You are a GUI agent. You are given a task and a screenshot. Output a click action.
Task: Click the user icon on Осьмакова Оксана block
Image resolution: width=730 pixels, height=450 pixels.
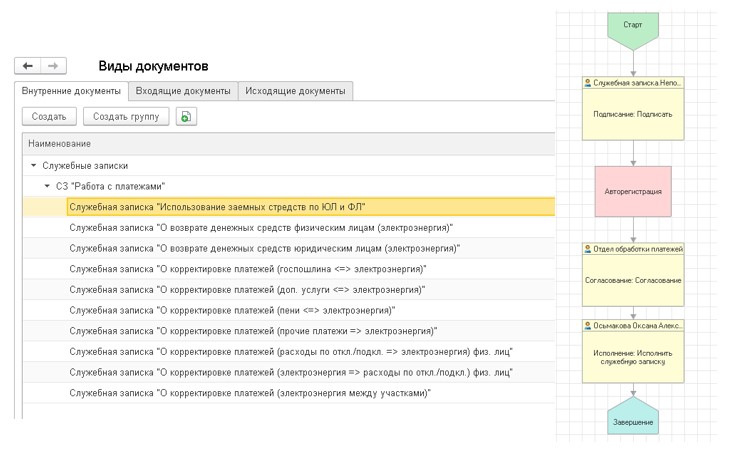(588, 326)
